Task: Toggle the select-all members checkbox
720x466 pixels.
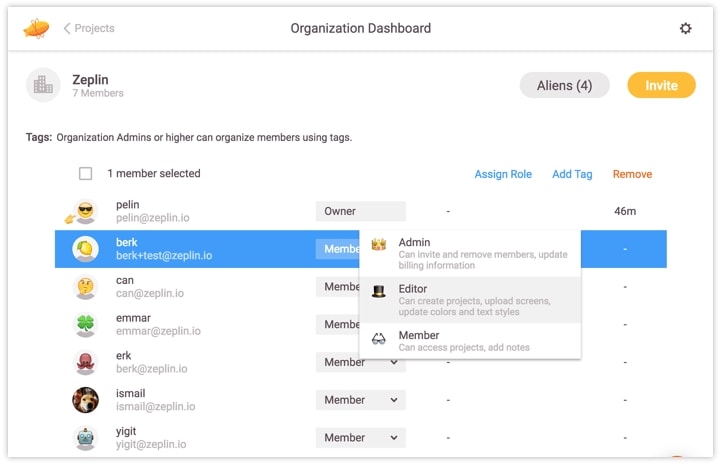Action: (x=85, y=174)
